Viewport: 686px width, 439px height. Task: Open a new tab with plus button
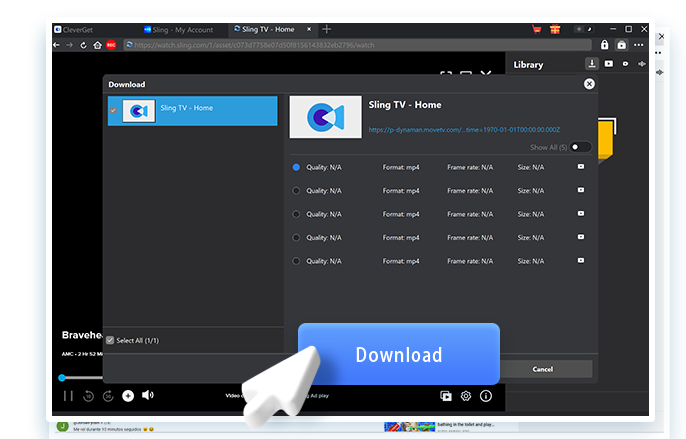pyautogui.click(x=326, y=29)
